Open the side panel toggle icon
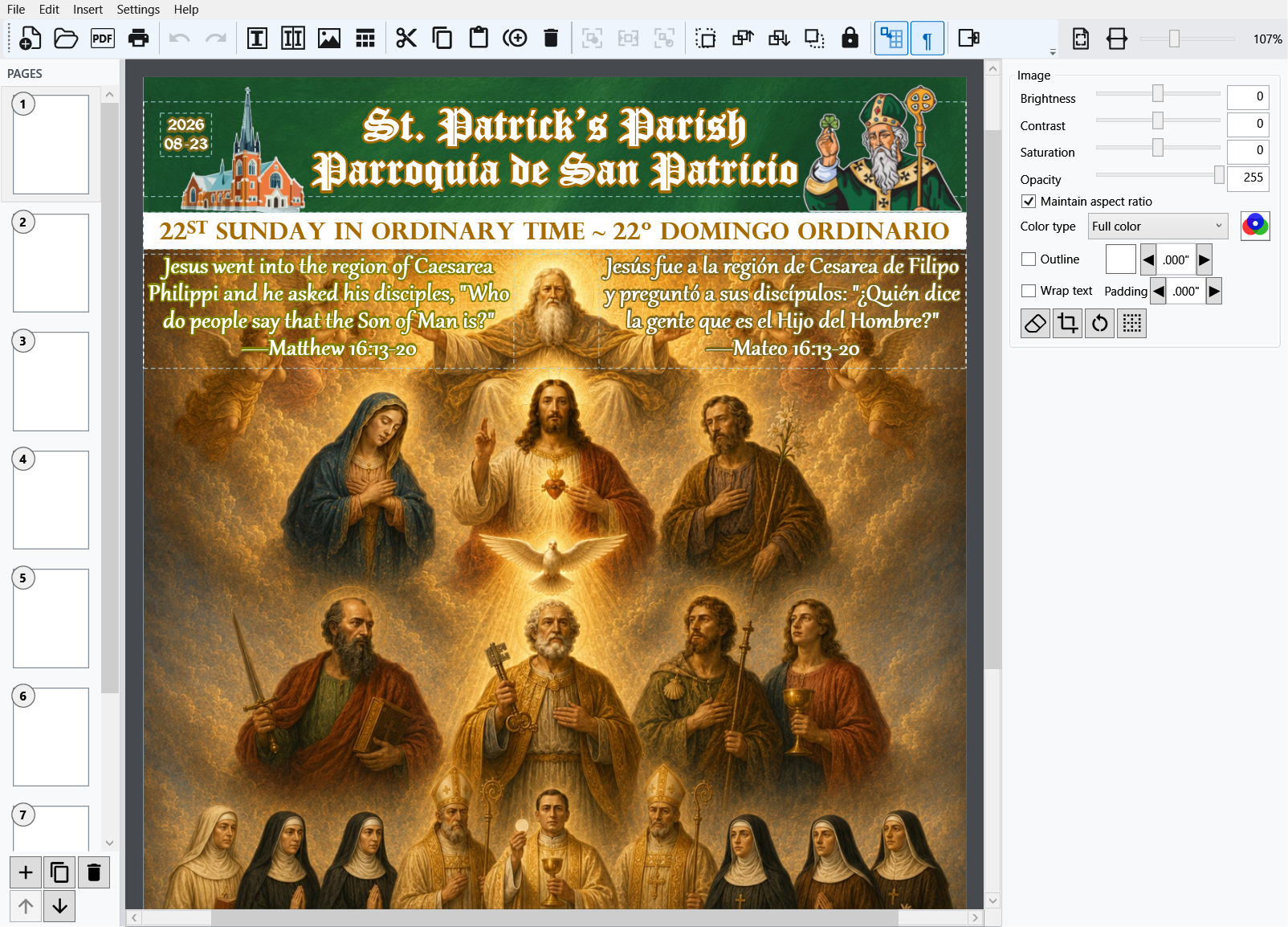The image size is (1288, 927). click(x=969, y=38)
